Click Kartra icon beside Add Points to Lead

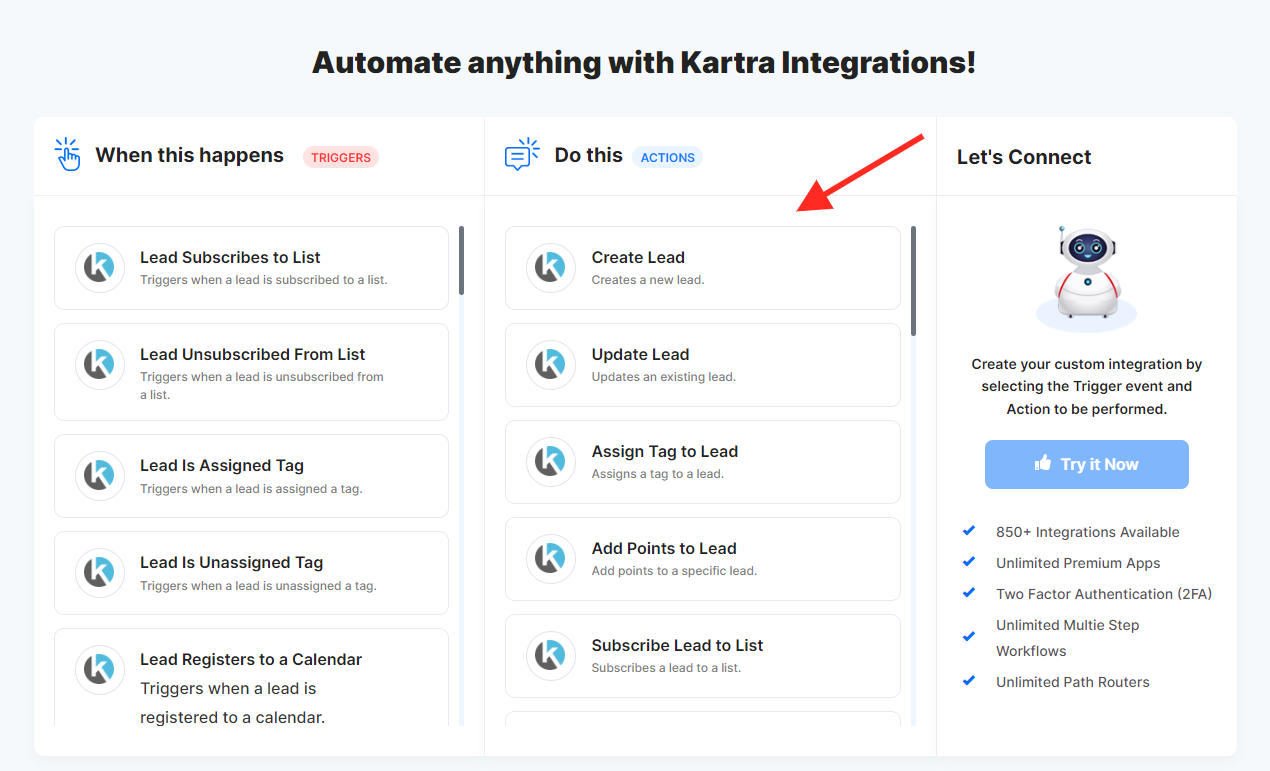coord(551,559)
